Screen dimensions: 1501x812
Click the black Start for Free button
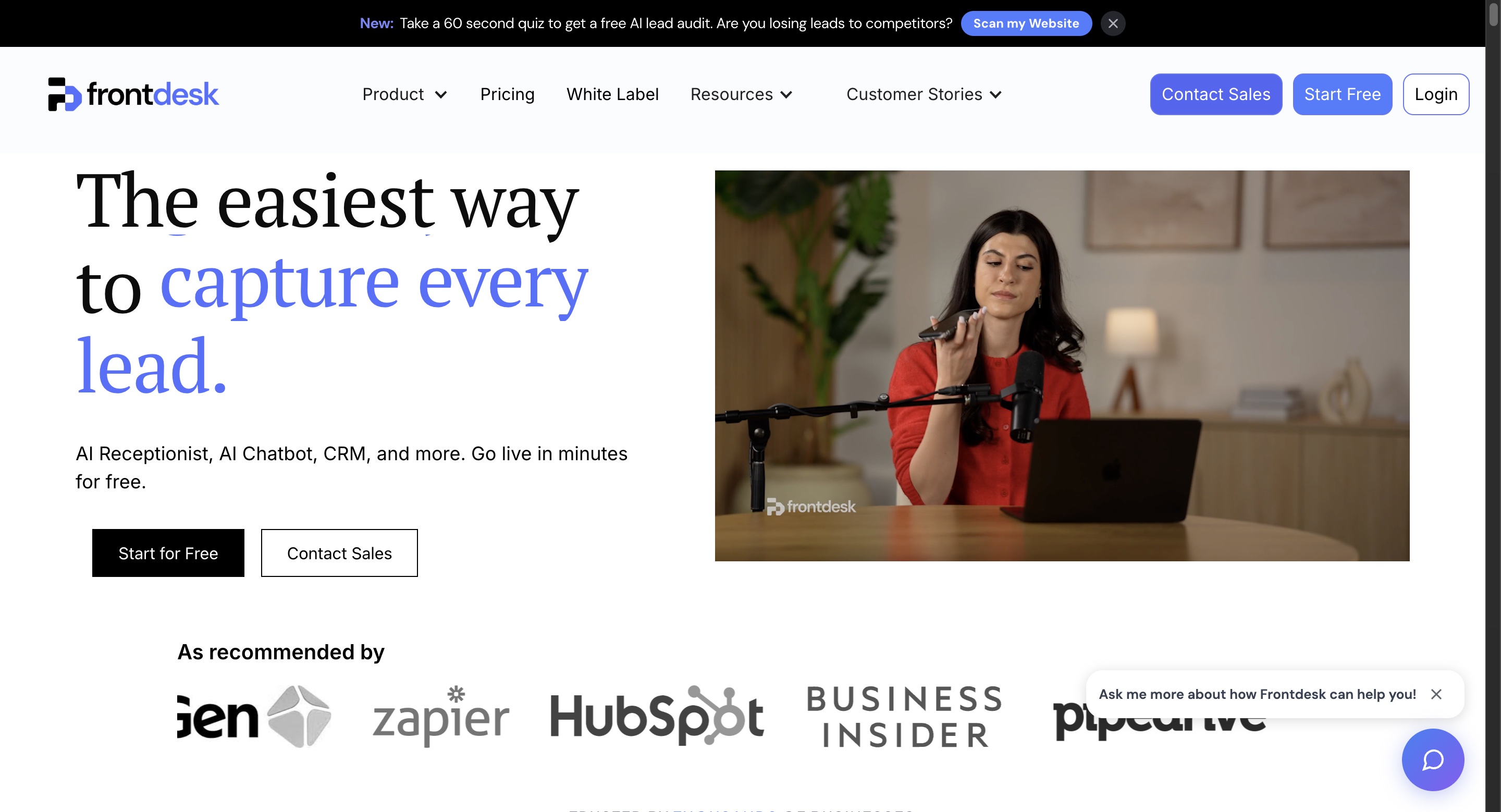[x=168, y=553]
